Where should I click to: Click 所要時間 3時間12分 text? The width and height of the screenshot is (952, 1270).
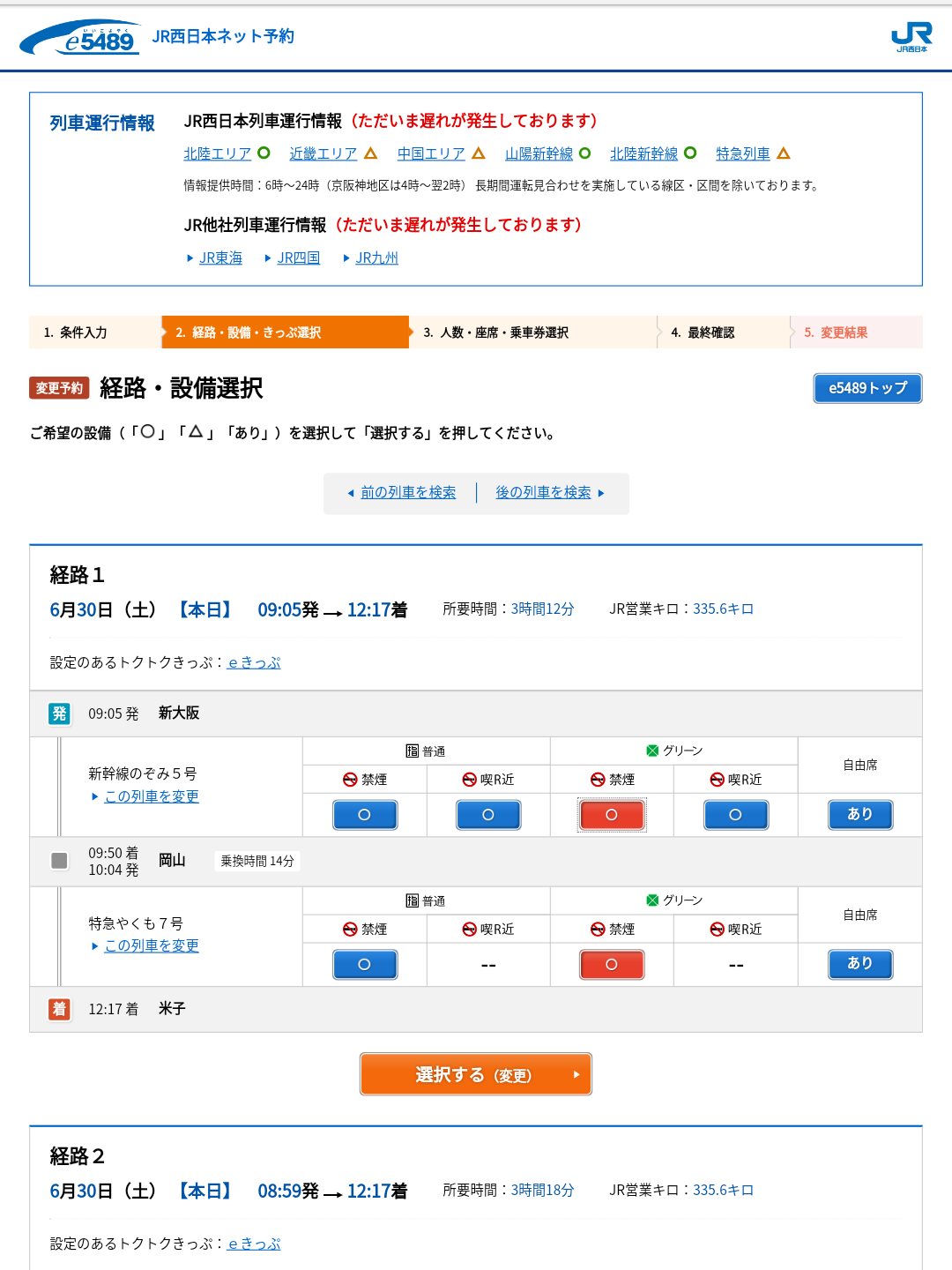(x=509, y=609)
